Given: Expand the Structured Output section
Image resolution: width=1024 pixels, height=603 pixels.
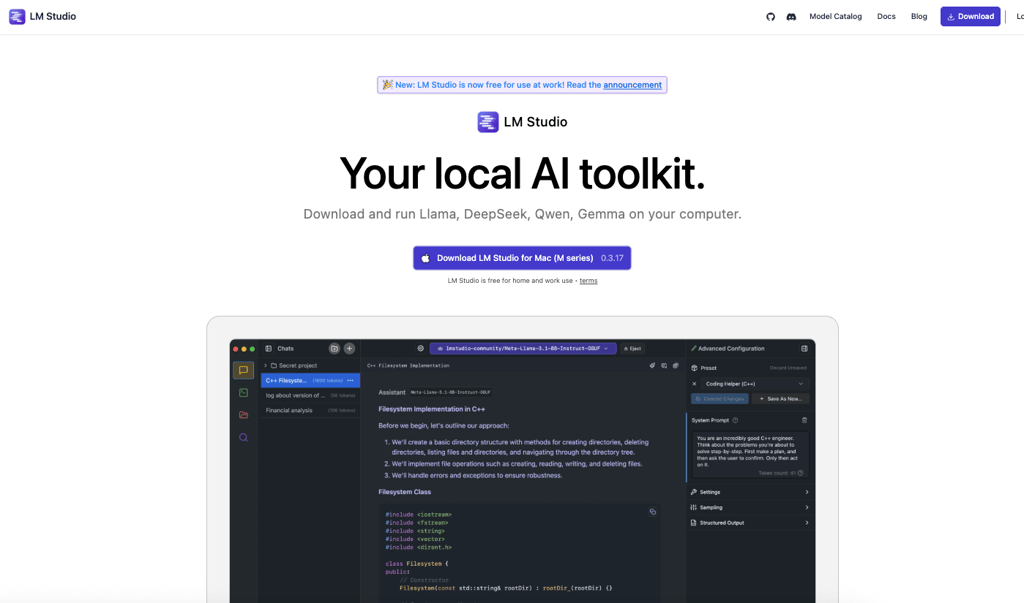Looking at the screenshot, I should (749, 523).
